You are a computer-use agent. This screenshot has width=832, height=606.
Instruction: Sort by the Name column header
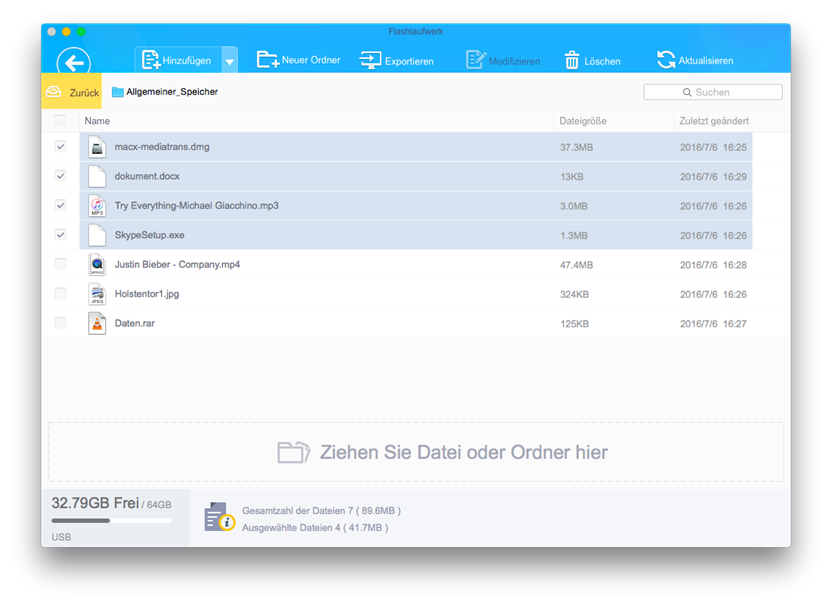[97, 121]
